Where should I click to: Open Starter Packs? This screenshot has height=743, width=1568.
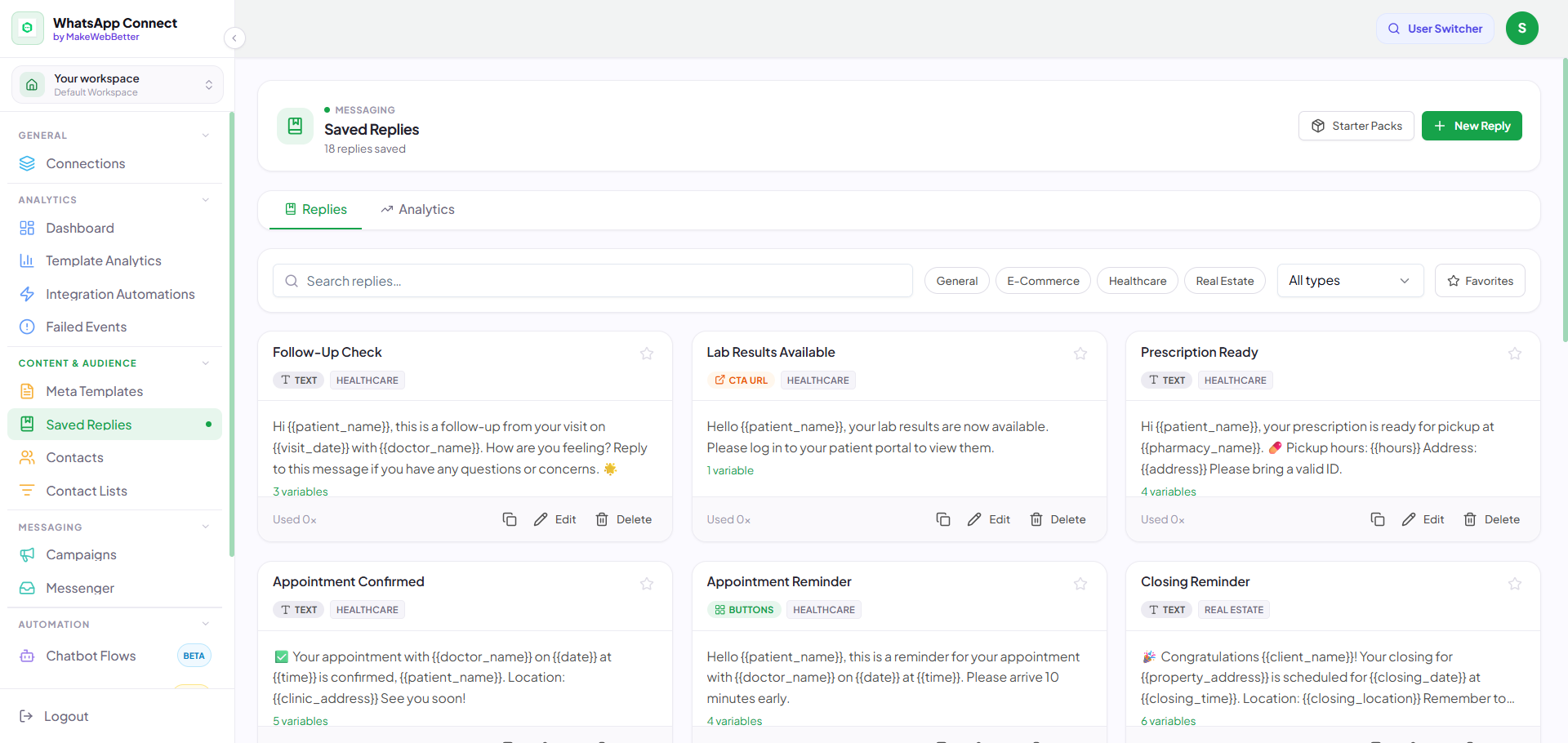click(1356, 126)
